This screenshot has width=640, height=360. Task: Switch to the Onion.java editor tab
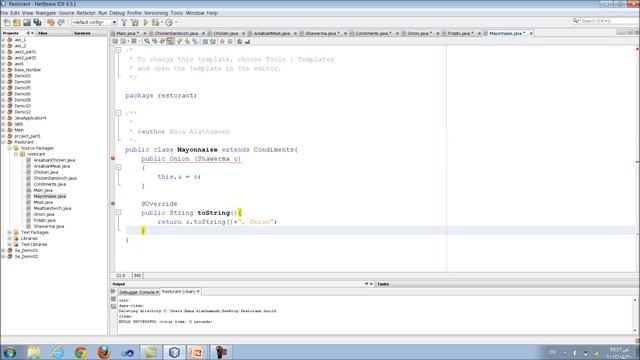[418, 33]
